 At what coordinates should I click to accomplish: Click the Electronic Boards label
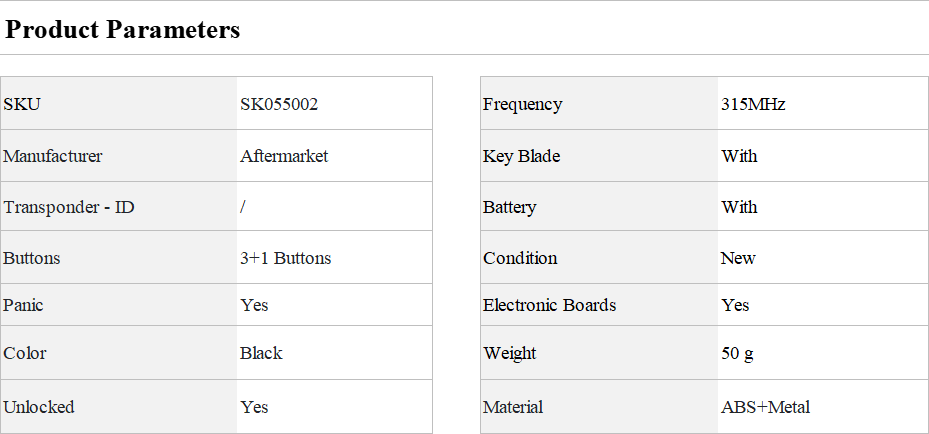pyautogui.click(x=550, y=305)
